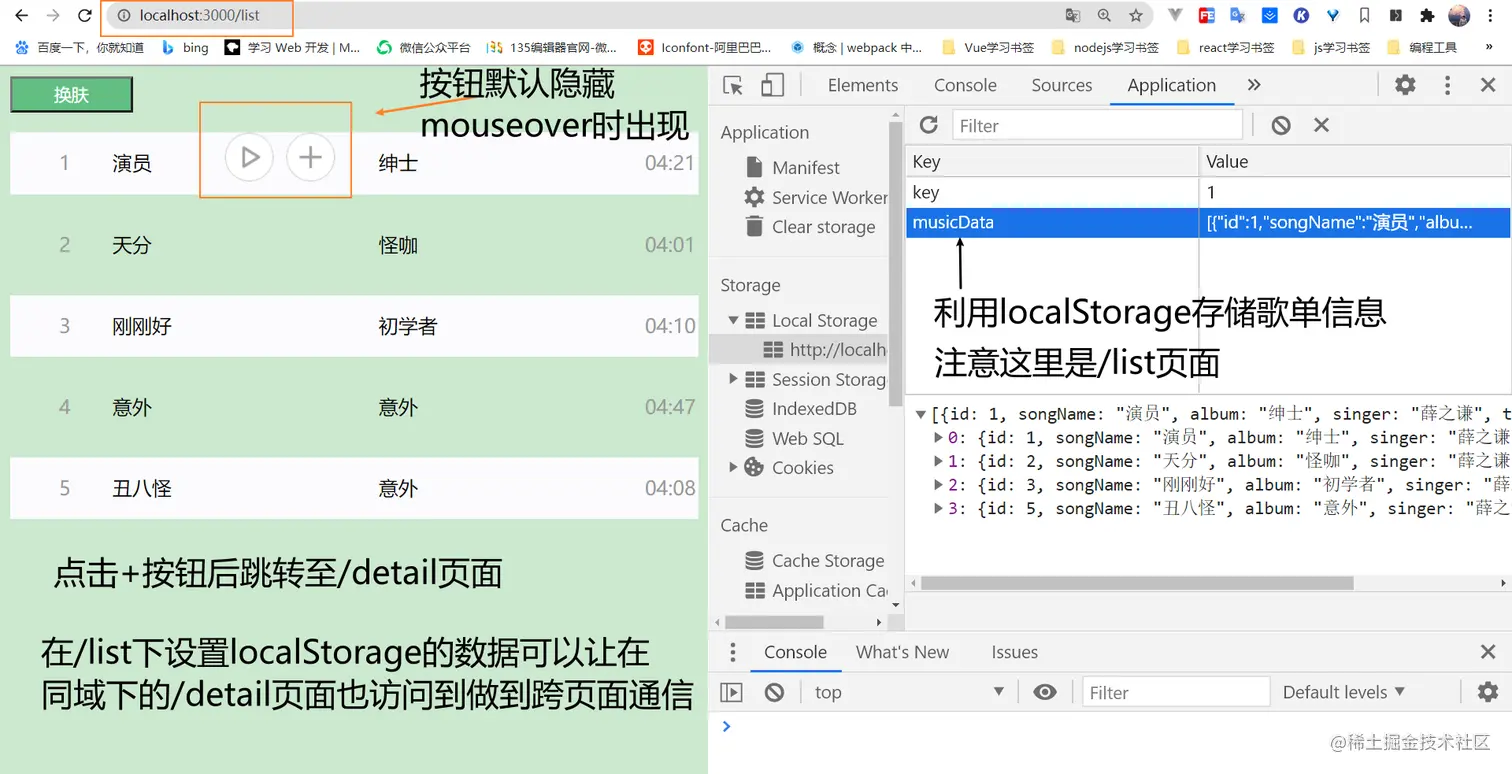Click the 换肤 button
The height and width of the screenshot is (774, 1512).
(71, 95)
